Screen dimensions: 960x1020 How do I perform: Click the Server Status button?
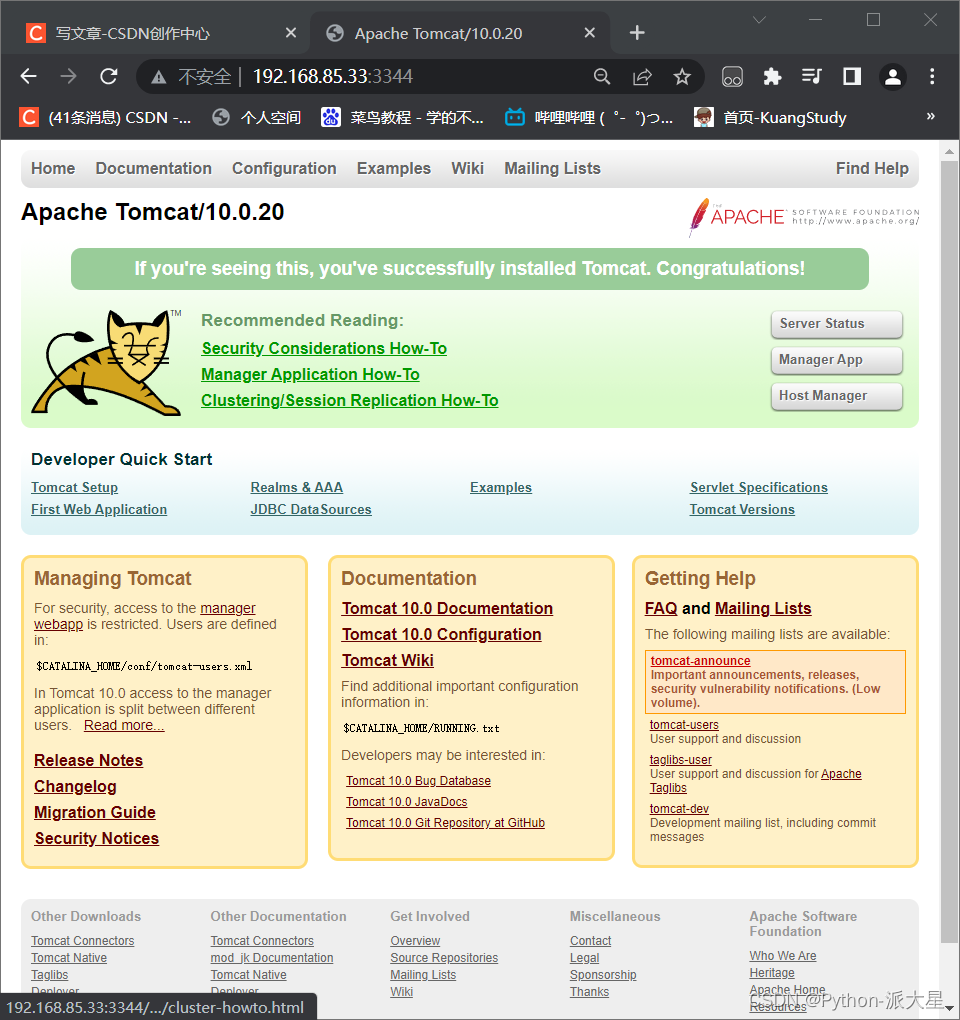click(x=836, y=324)
